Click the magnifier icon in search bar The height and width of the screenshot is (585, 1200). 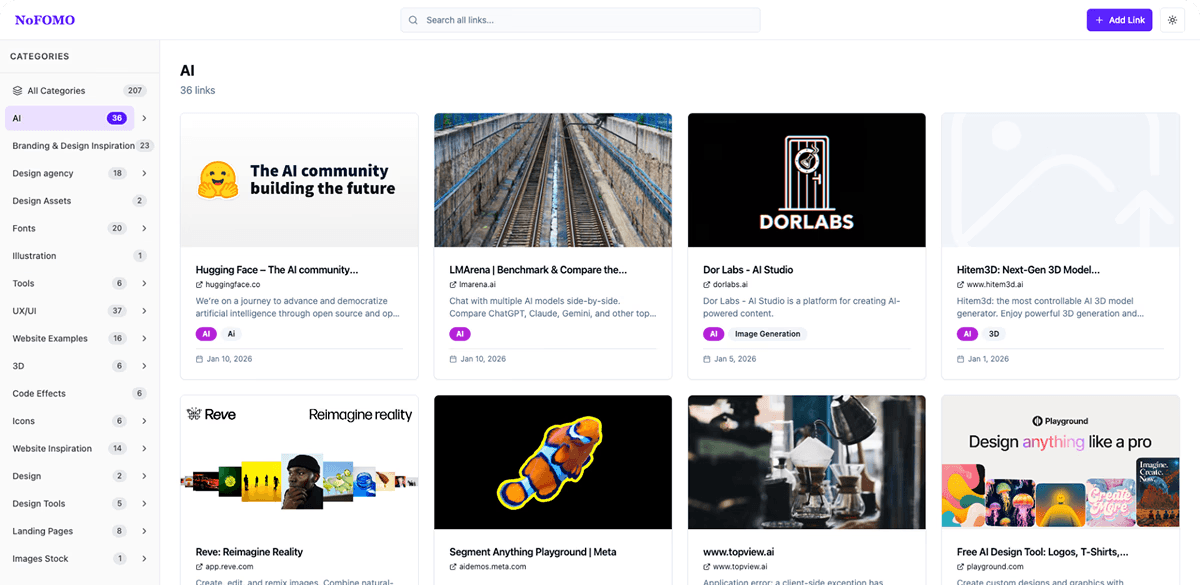click(x=413, y=20)
